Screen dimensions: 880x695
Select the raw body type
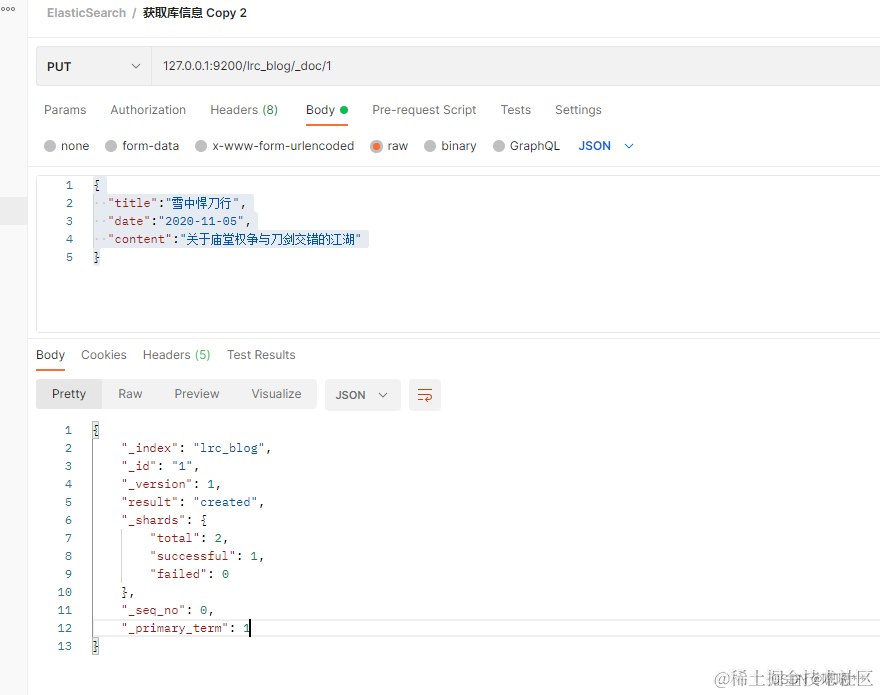pos(389,146)
